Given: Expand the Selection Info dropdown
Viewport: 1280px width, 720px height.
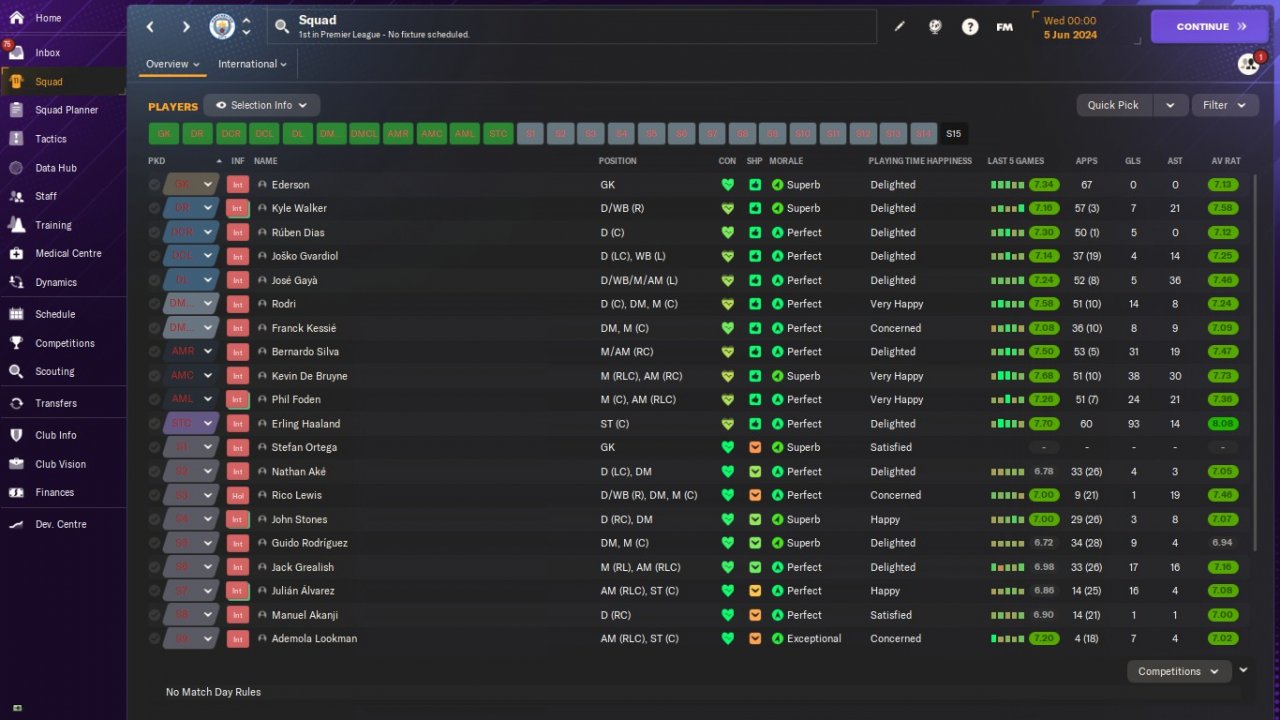Looking at the screenshot, I should pos(262,105).
